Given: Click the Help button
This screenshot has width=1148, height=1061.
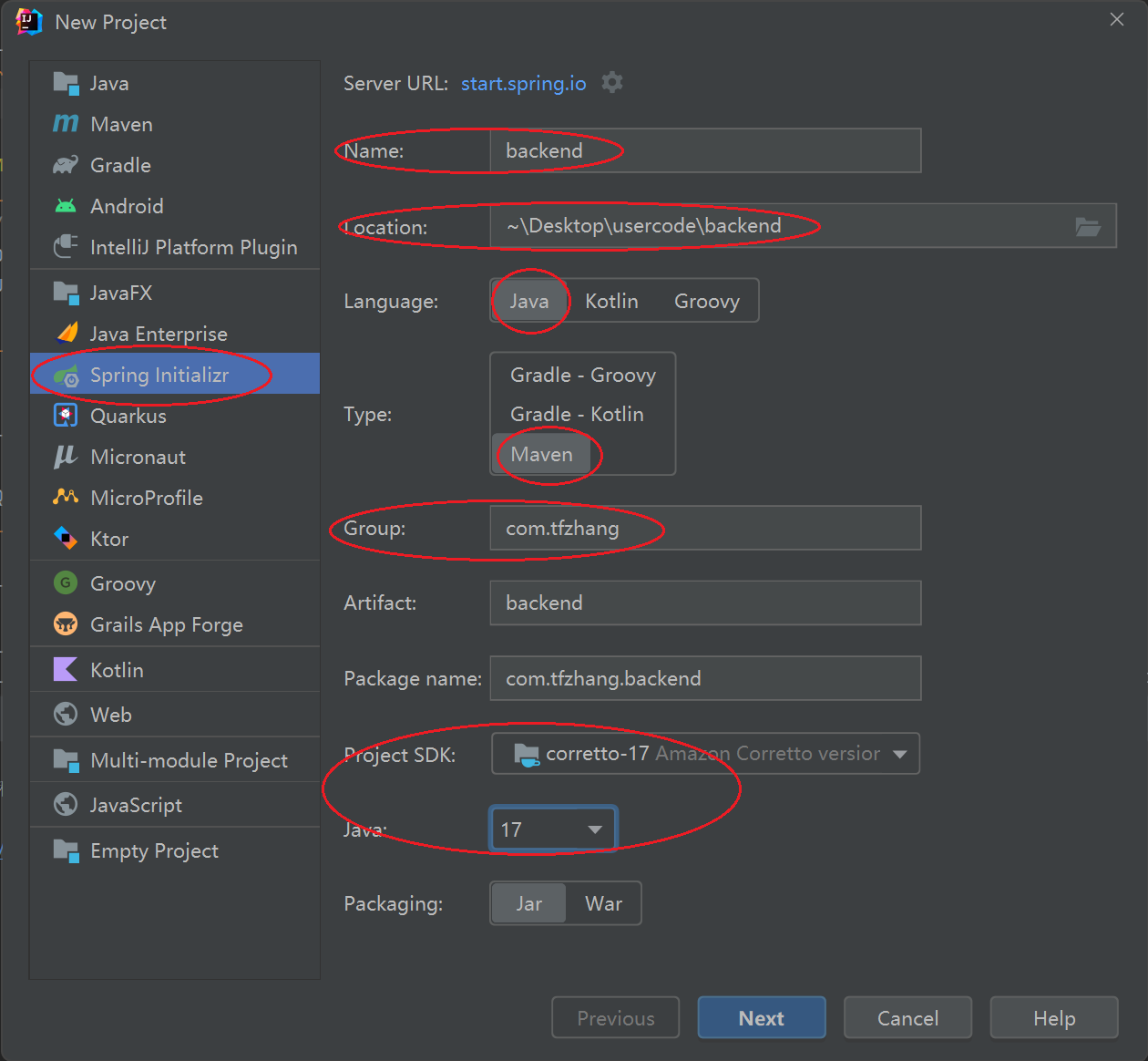Looking at the screenshot, I should tap(1054, 1018).
